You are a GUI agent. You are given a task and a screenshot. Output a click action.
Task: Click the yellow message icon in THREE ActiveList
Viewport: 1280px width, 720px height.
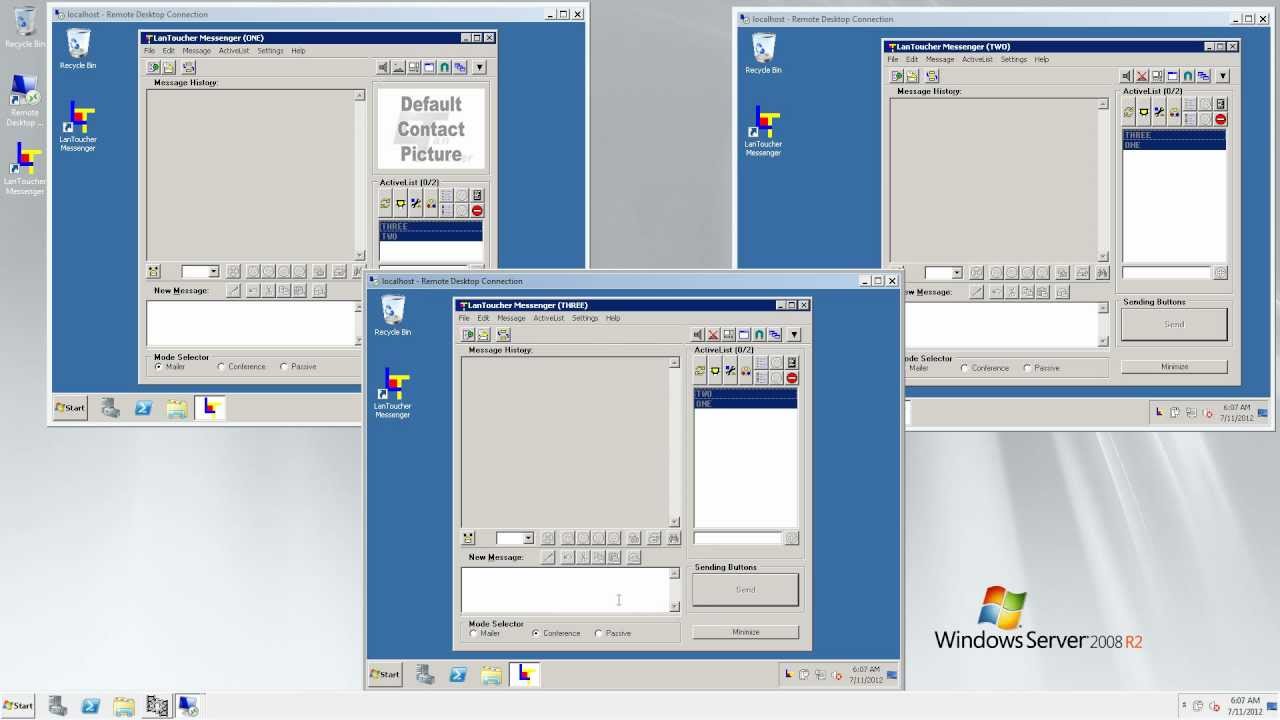pyautogui.click(x=715, y=371)
